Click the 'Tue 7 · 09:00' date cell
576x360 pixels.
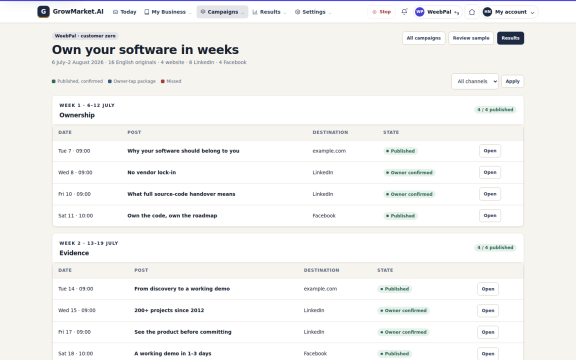[x=74, y=151]
